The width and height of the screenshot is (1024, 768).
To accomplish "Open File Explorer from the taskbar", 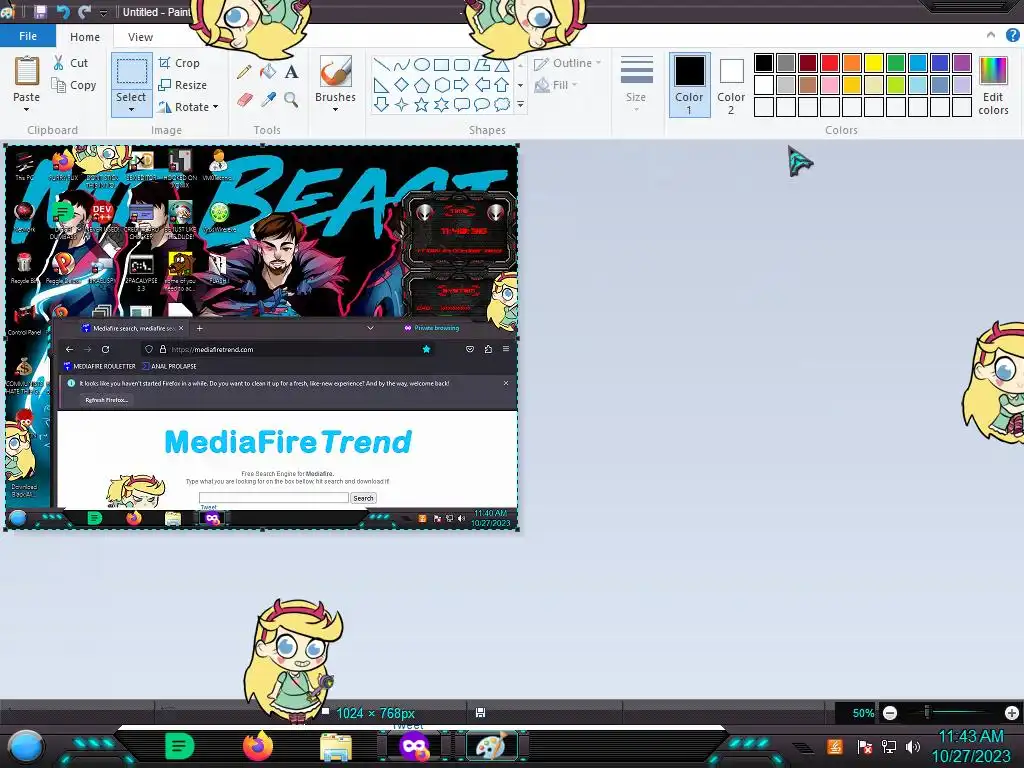I will coord(336,746).
